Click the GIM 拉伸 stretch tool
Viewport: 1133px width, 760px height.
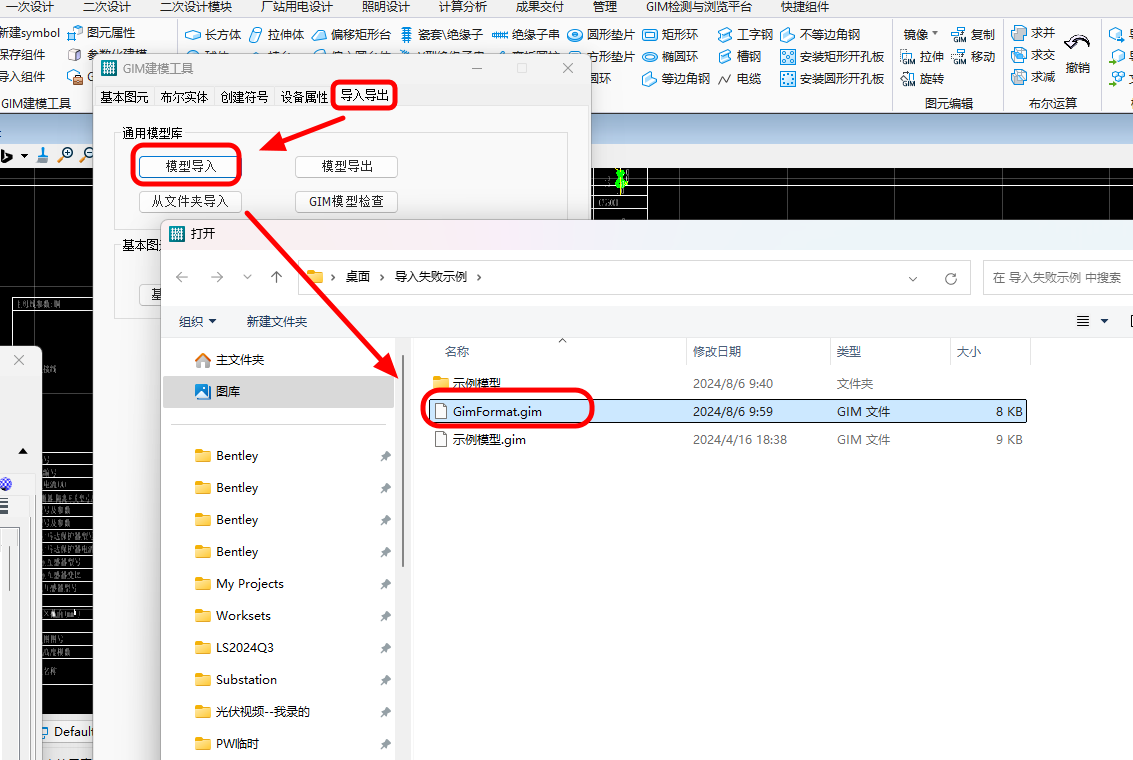tap(922, 56)
